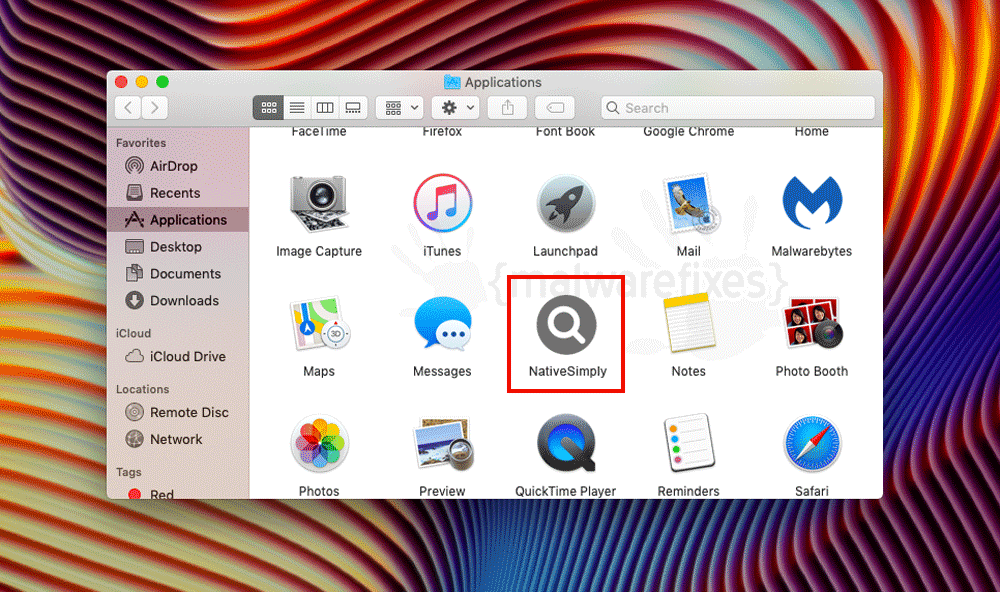Select the Safari compass icon
The height and width of the screenshot is (592, 1000).
tap(812, 444)
